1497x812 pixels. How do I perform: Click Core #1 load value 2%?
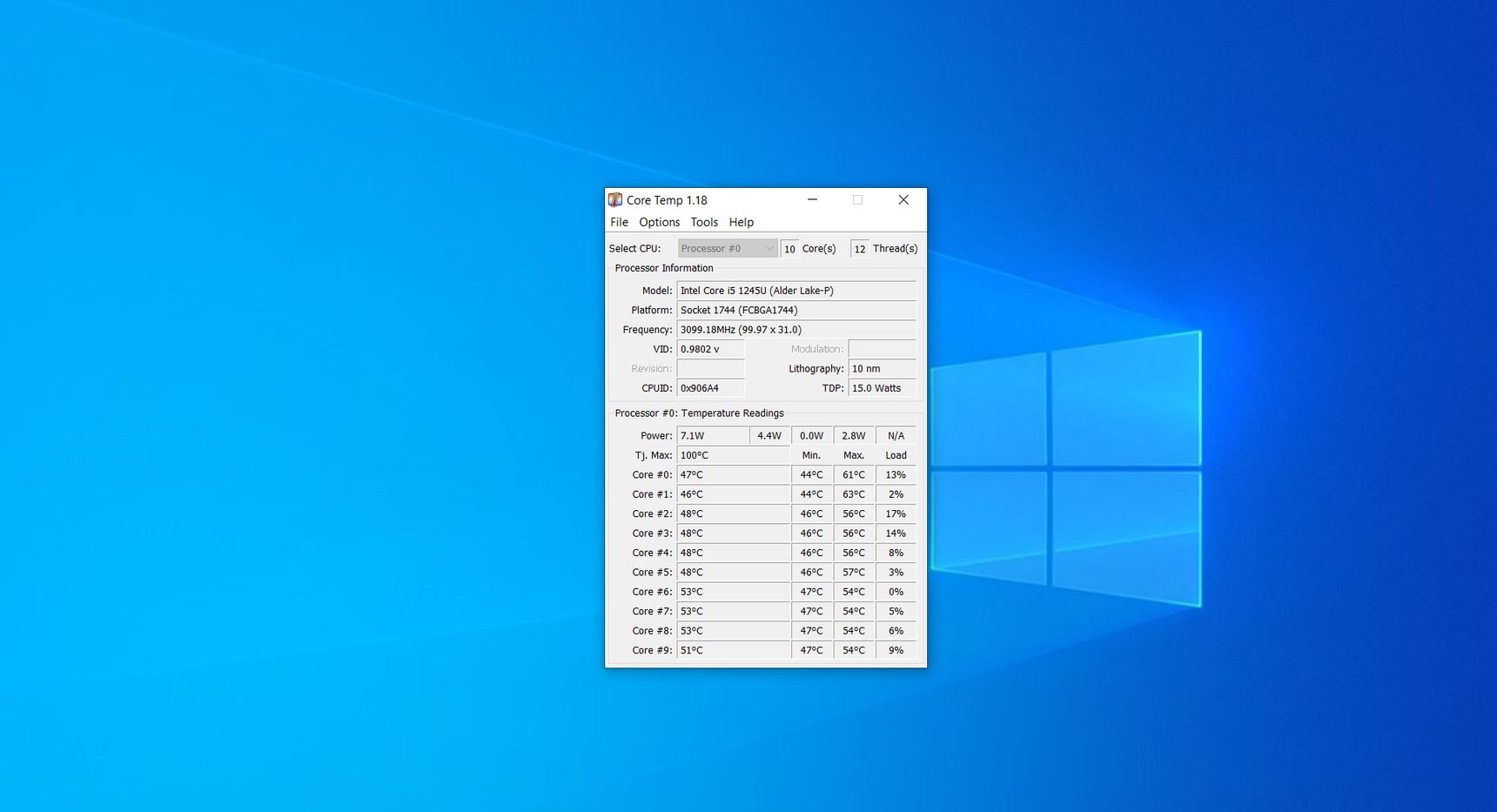[x=896, y=494]
